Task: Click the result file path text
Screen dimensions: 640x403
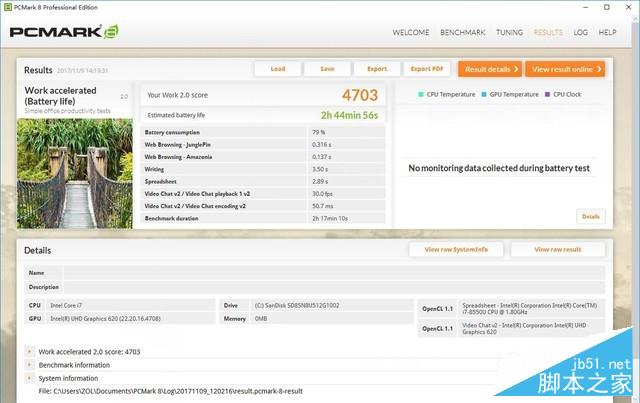Action: [171, 391]
